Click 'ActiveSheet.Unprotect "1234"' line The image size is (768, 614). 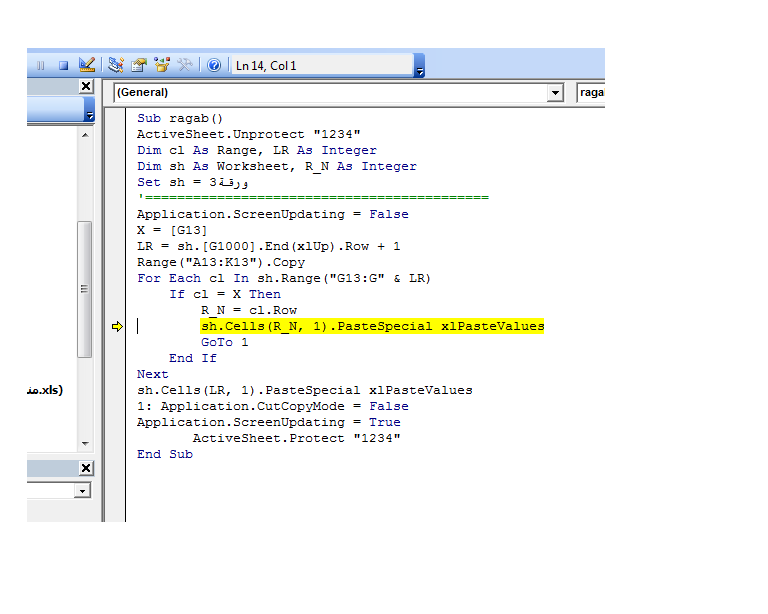tap(249, 134)
